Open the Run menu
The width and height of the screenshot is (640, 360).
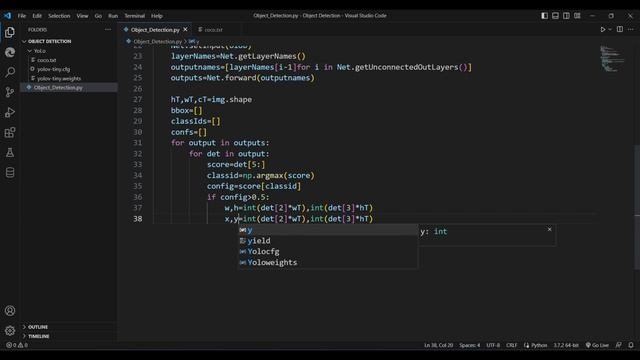pyautogui.click(x=113, y=16)
